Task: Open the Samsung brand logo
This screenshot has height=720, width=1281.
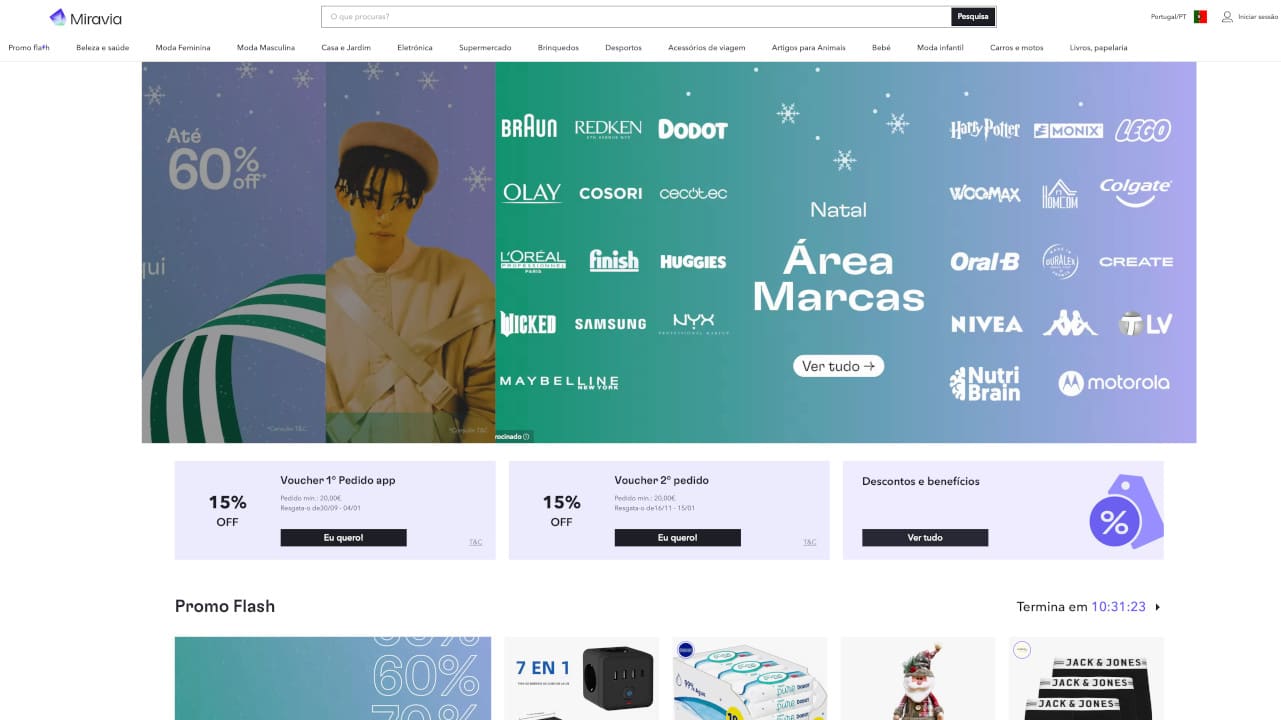Action: [610, 324]
